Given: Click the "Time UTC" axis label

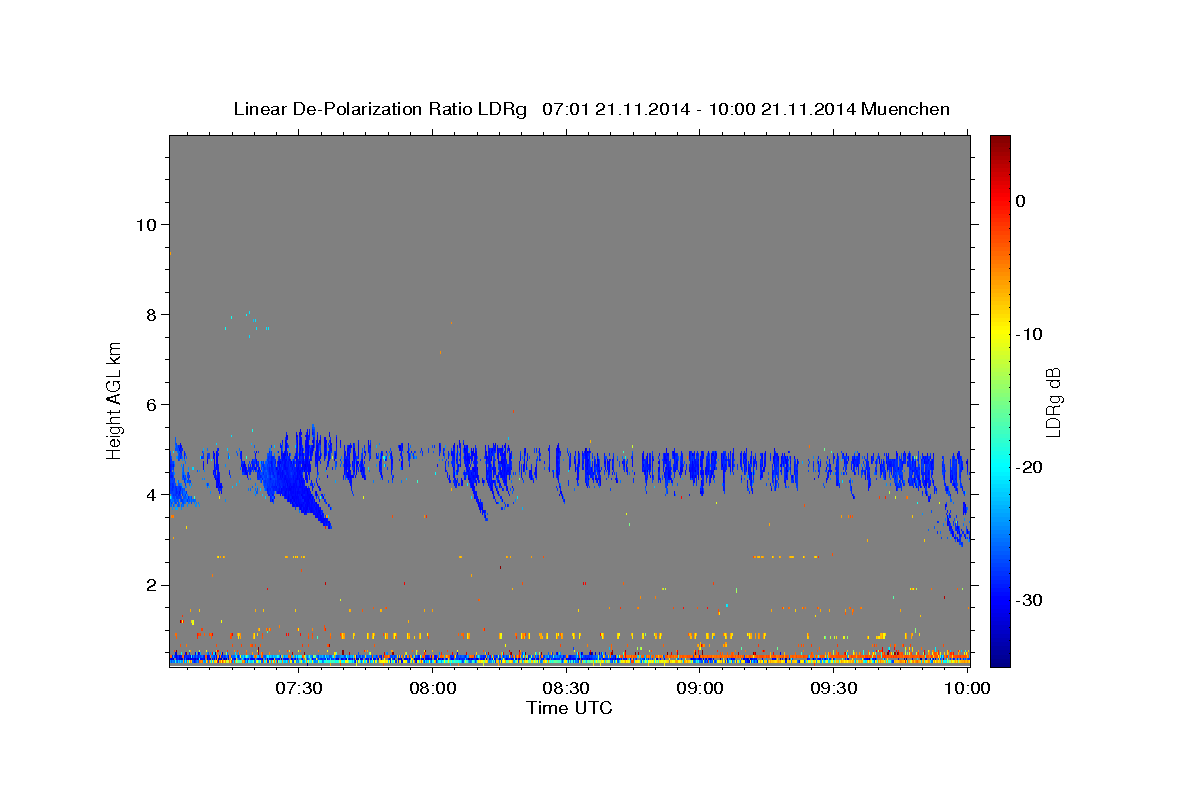Looking at the screenshot, I should click(569, 708).
